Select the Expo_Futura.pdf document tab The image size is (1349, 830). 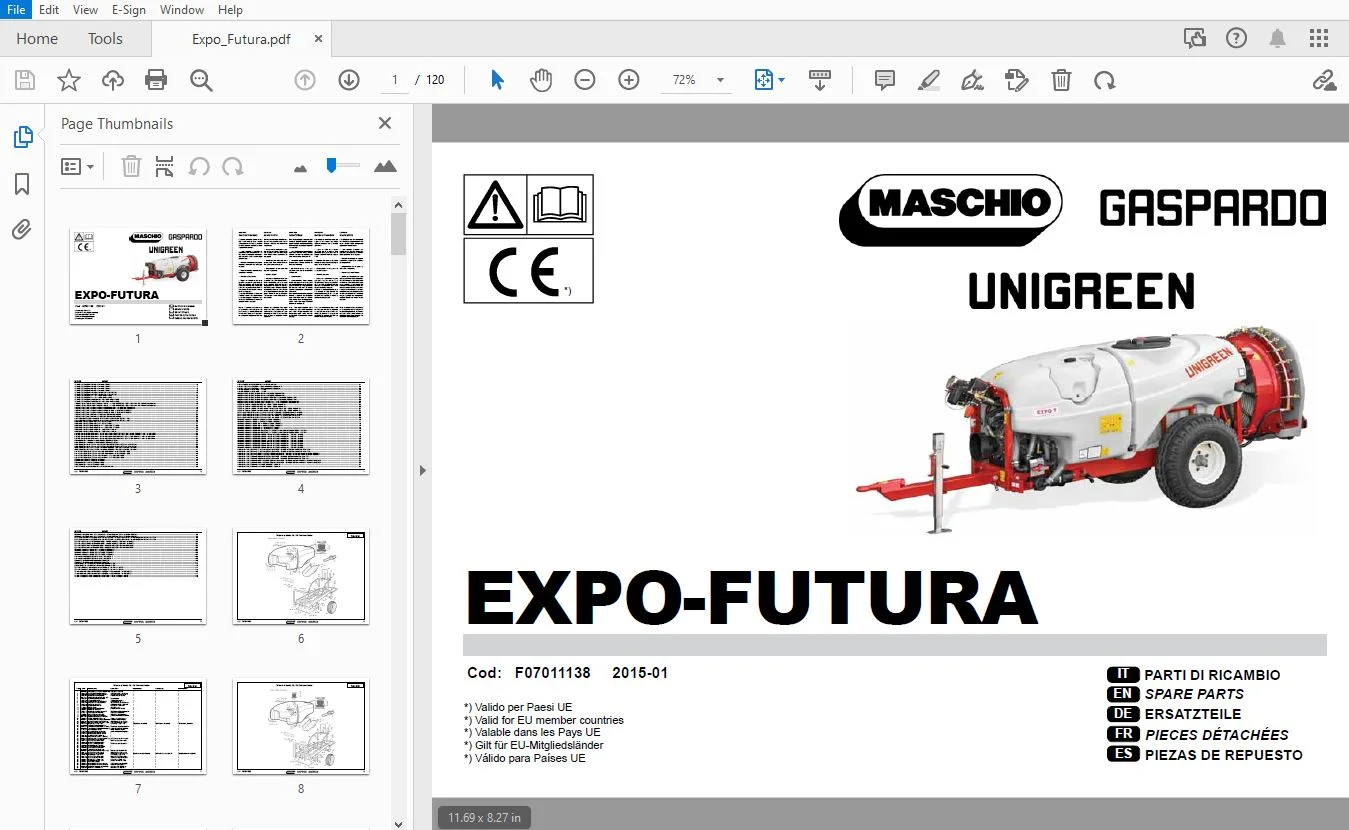(241, 39)
